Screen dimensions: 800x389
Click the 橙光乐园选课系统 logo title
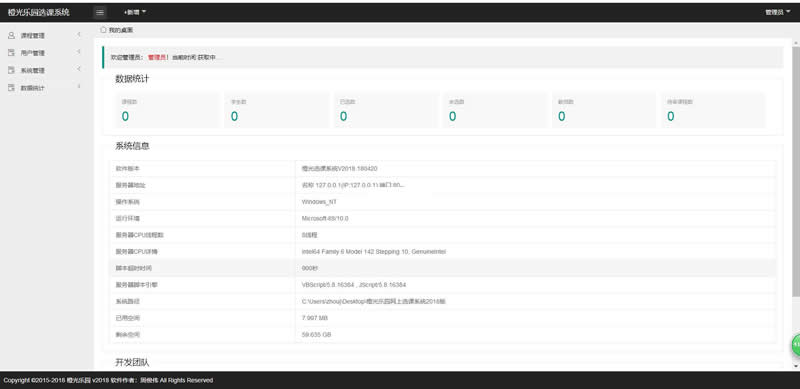[39, 12]
